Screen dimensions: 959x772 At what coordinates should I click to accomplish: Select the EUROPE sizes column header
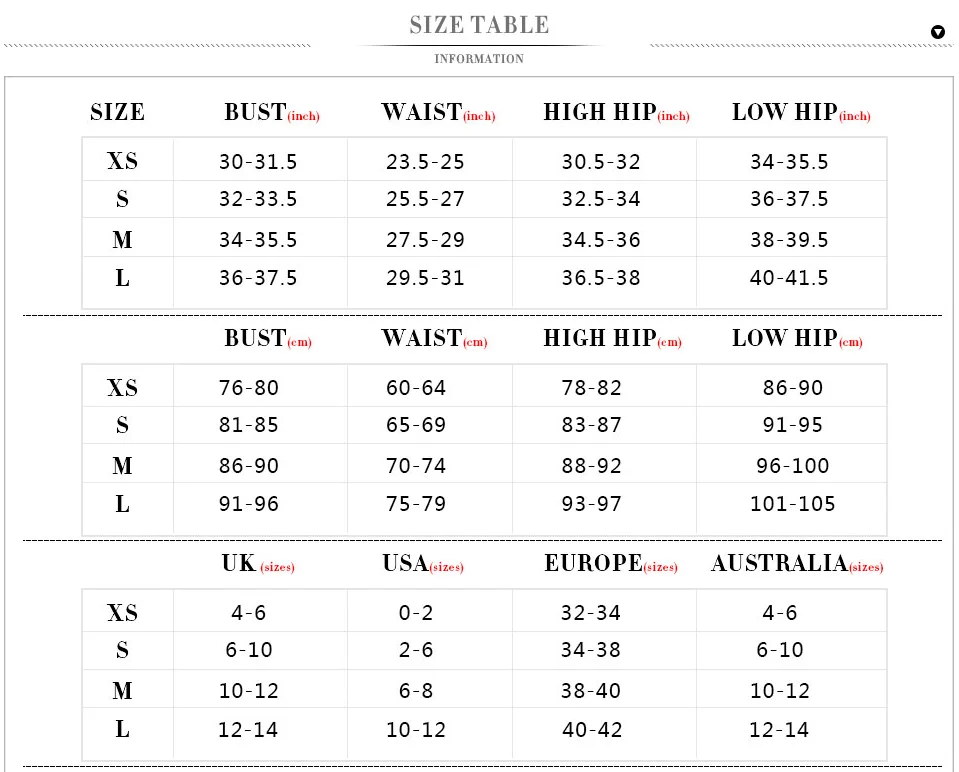point(611,563)
